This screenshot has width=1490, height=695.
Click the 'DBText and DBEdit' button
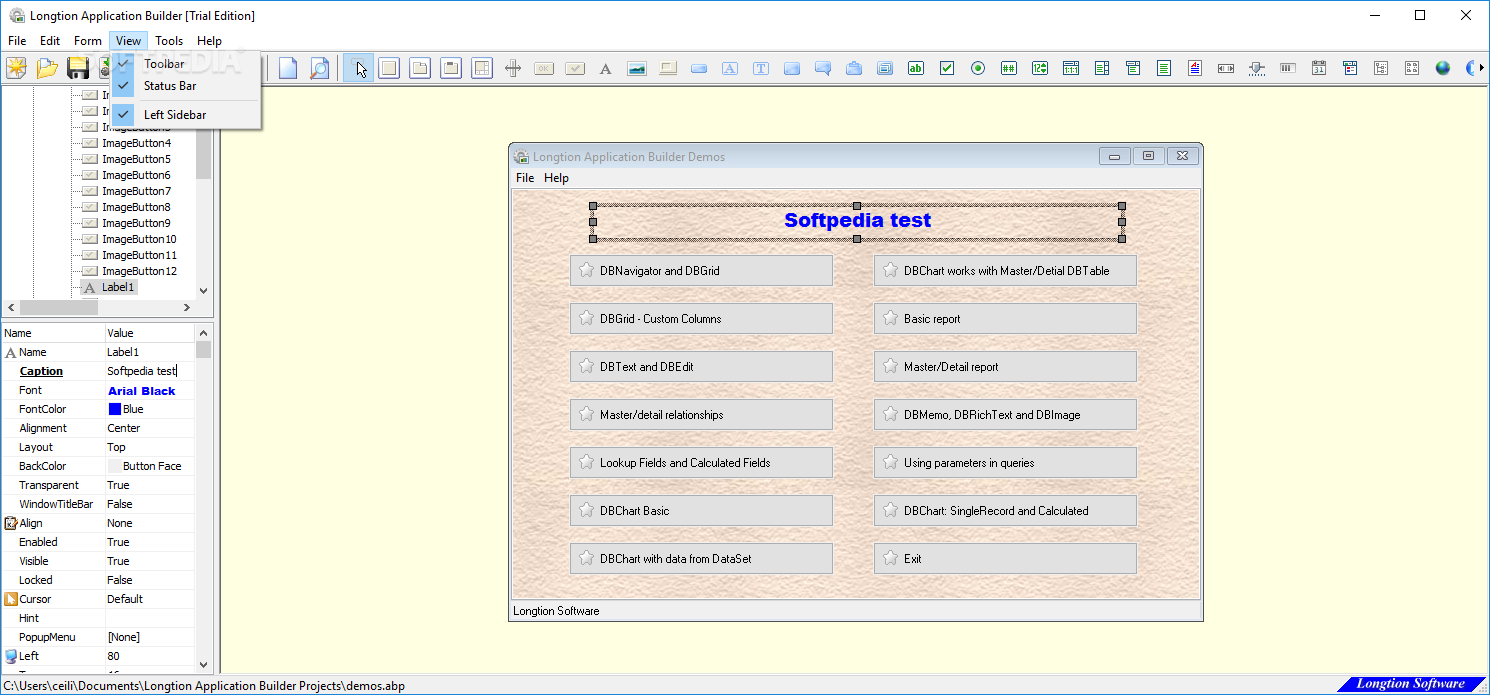[x=701, y=367]
